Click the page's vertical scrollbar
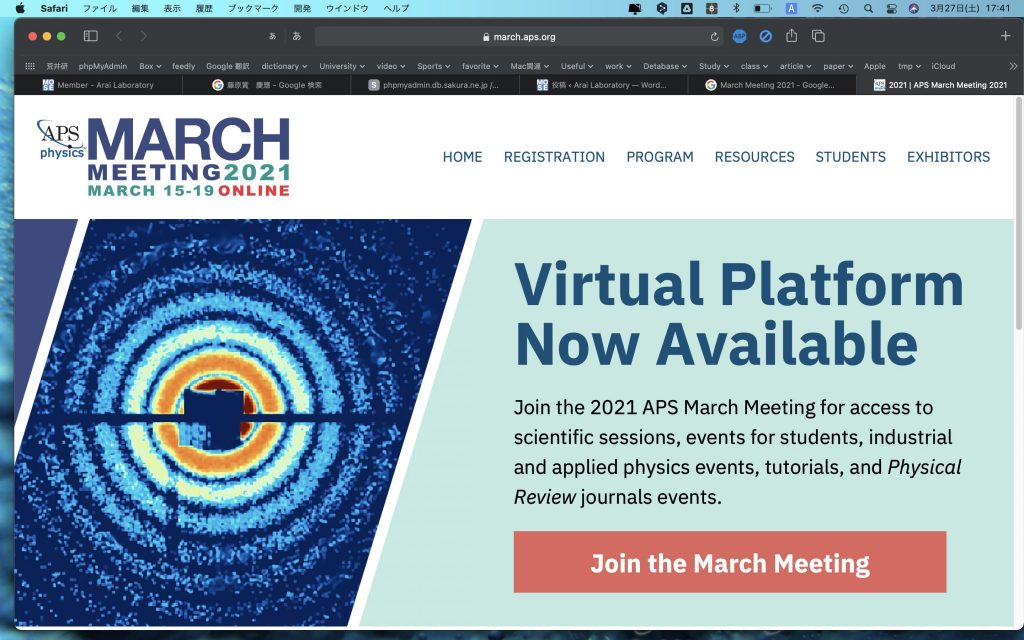 pyautogui.click(x=1019, y=216)
